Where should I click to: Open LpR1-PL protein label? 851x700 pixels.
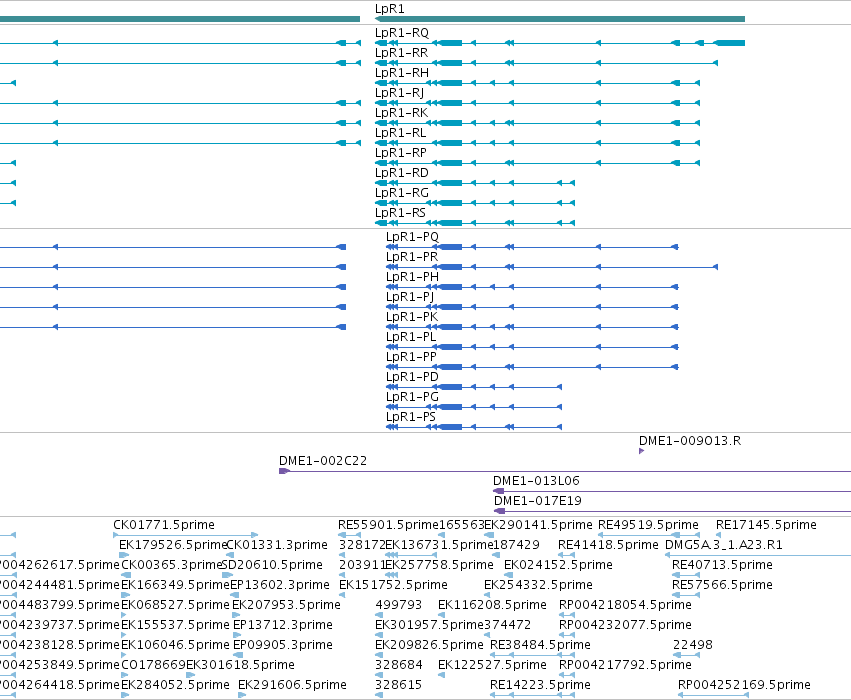click(411, 337)
